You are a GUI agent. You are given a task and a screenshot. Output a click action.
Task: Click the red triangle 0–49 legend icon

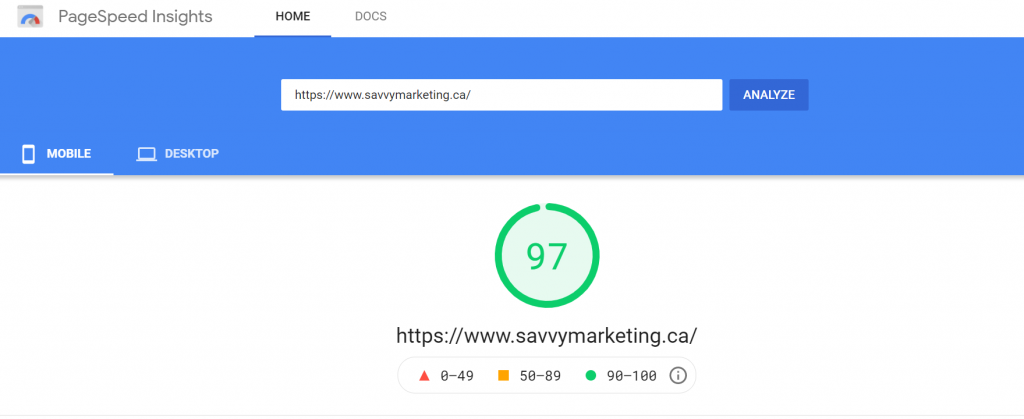coord(424,375)
